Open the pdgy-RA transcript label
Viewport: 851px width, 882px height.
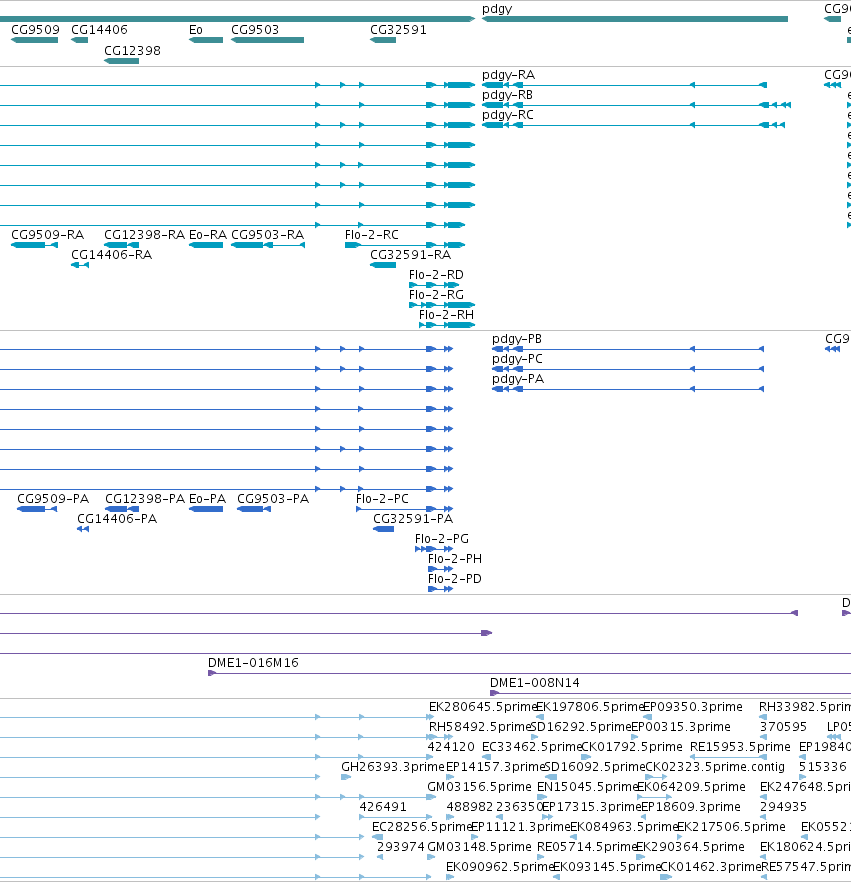coord(508,75)
